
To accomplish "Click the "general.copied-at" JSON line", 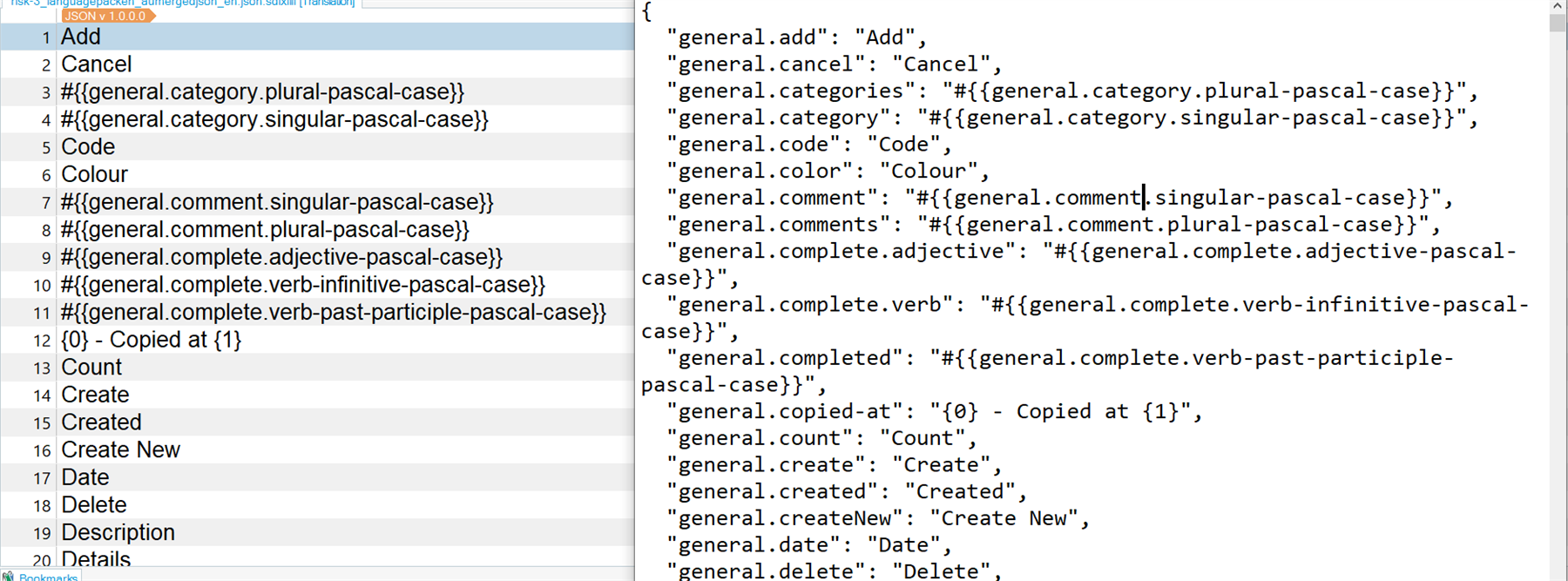I will pyautogui.click(x=934, y=411).
